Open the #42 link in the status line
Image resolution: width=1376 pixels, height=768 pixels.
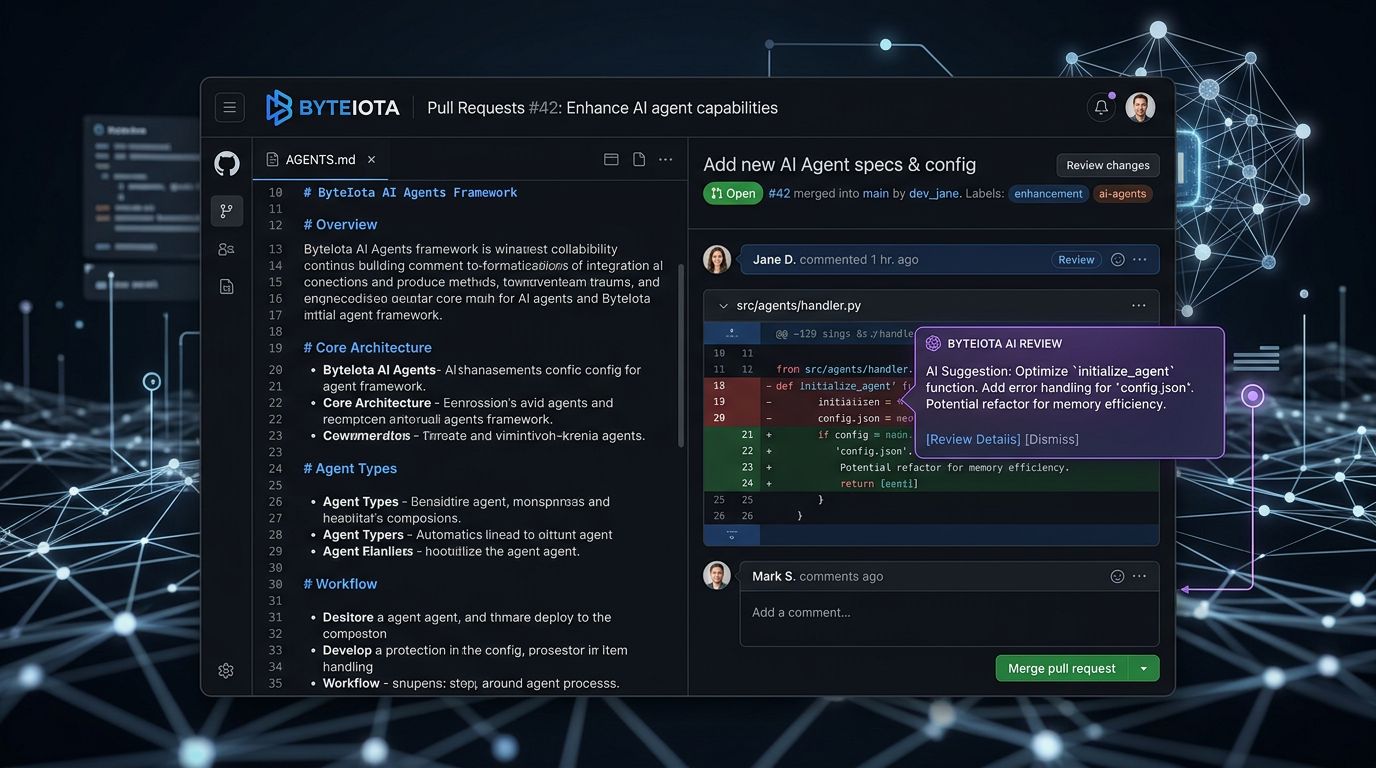[779, 193]
